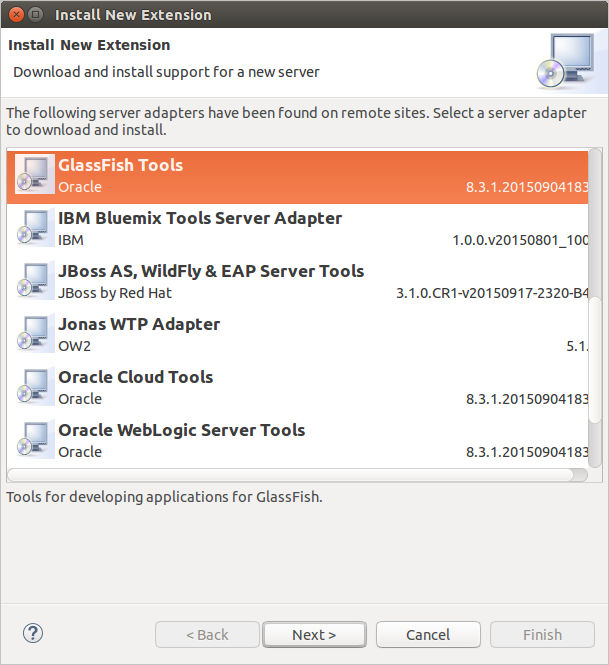Click the Oracle Cloud Tools icon
Screen dimensions: 609x665
click(x=35, y=386)
